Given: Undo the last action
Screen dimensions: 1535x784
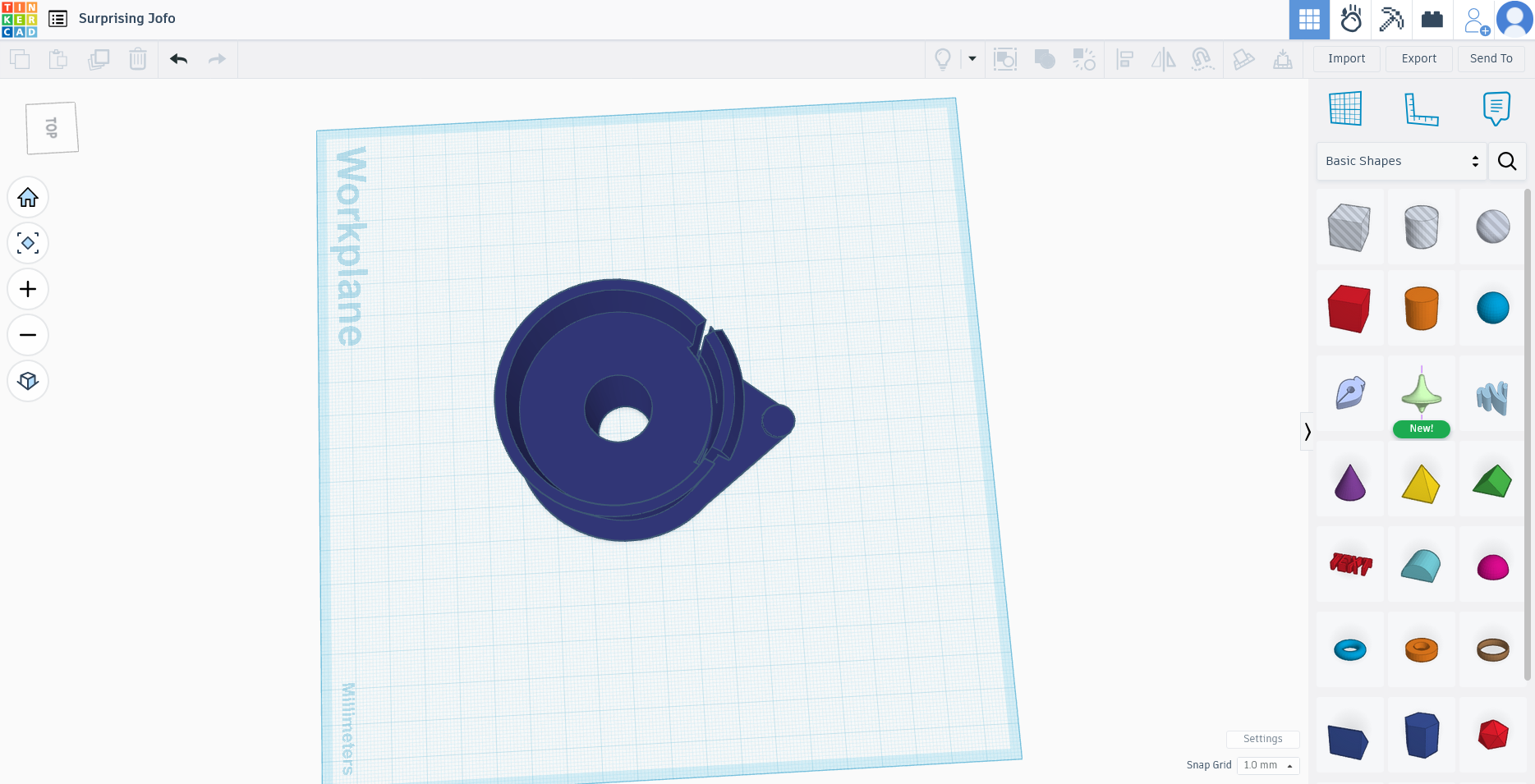Looking at the screenshot, I should (179, 59).
